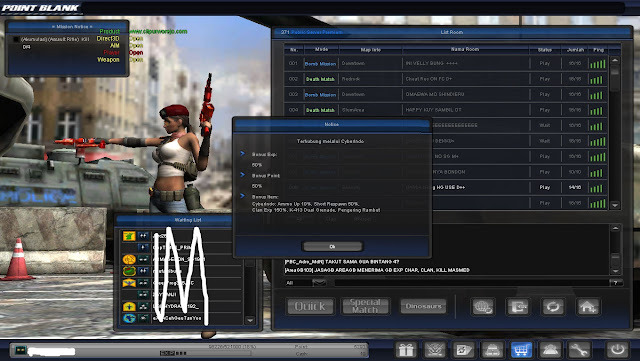Screen dimensions: 640x361
Task: Select room 001 Bomb Mission Downtown
Action: coord(446,63)
